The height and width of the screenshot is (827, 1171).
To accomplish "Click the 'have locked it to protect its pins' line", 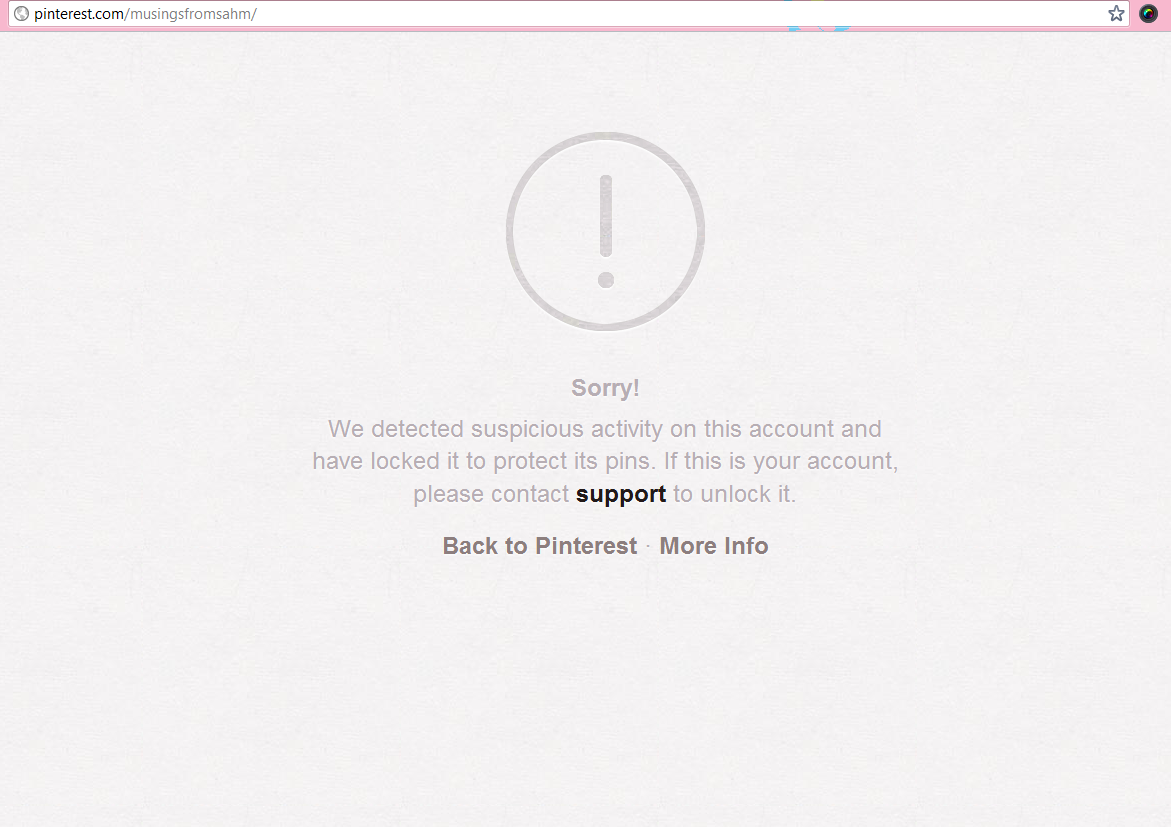I will coord(605,461).
